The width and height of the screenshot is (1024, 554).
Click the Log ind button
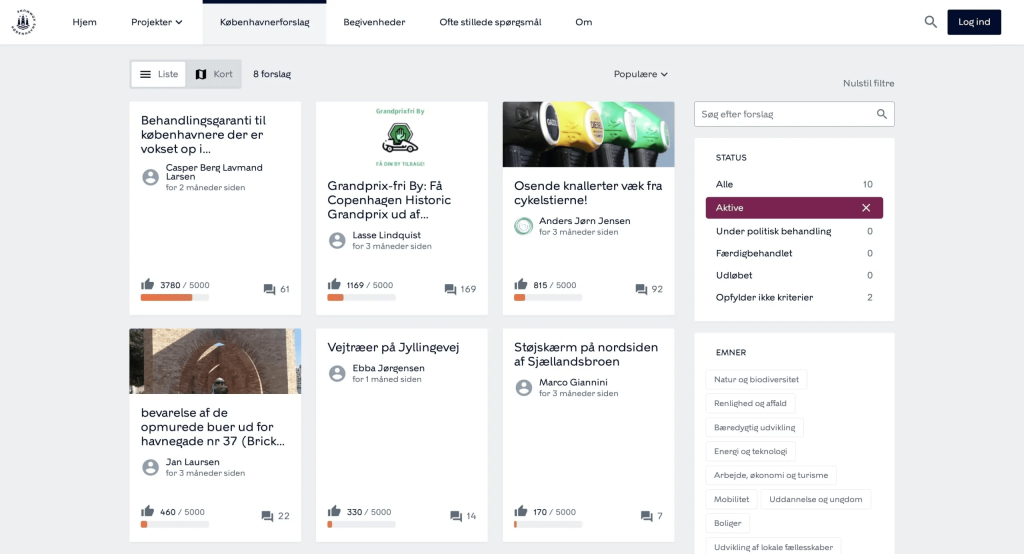click(973, 22)
